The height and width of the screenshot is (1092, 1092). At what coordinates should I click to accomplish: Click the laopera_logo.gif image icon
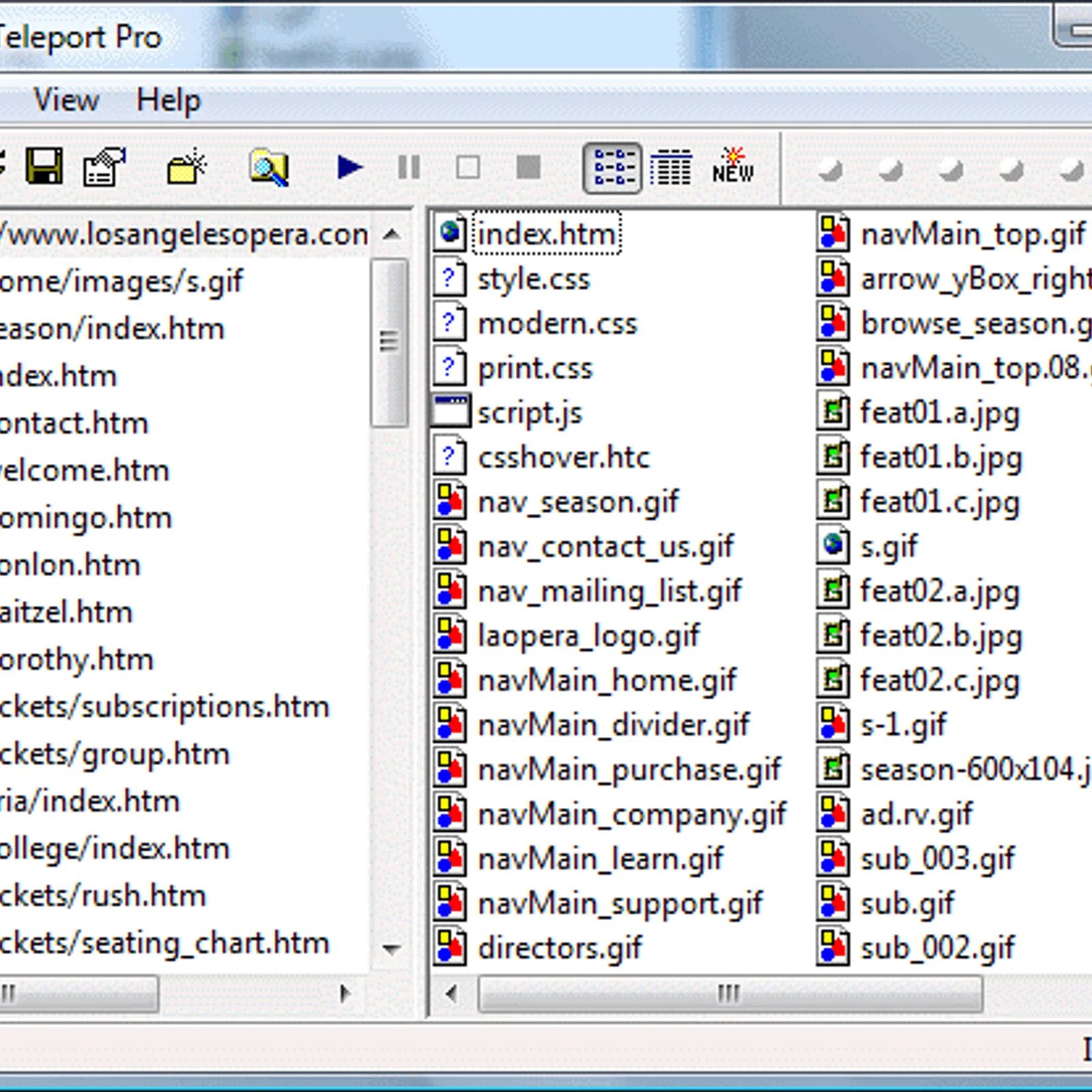(450, 635)
